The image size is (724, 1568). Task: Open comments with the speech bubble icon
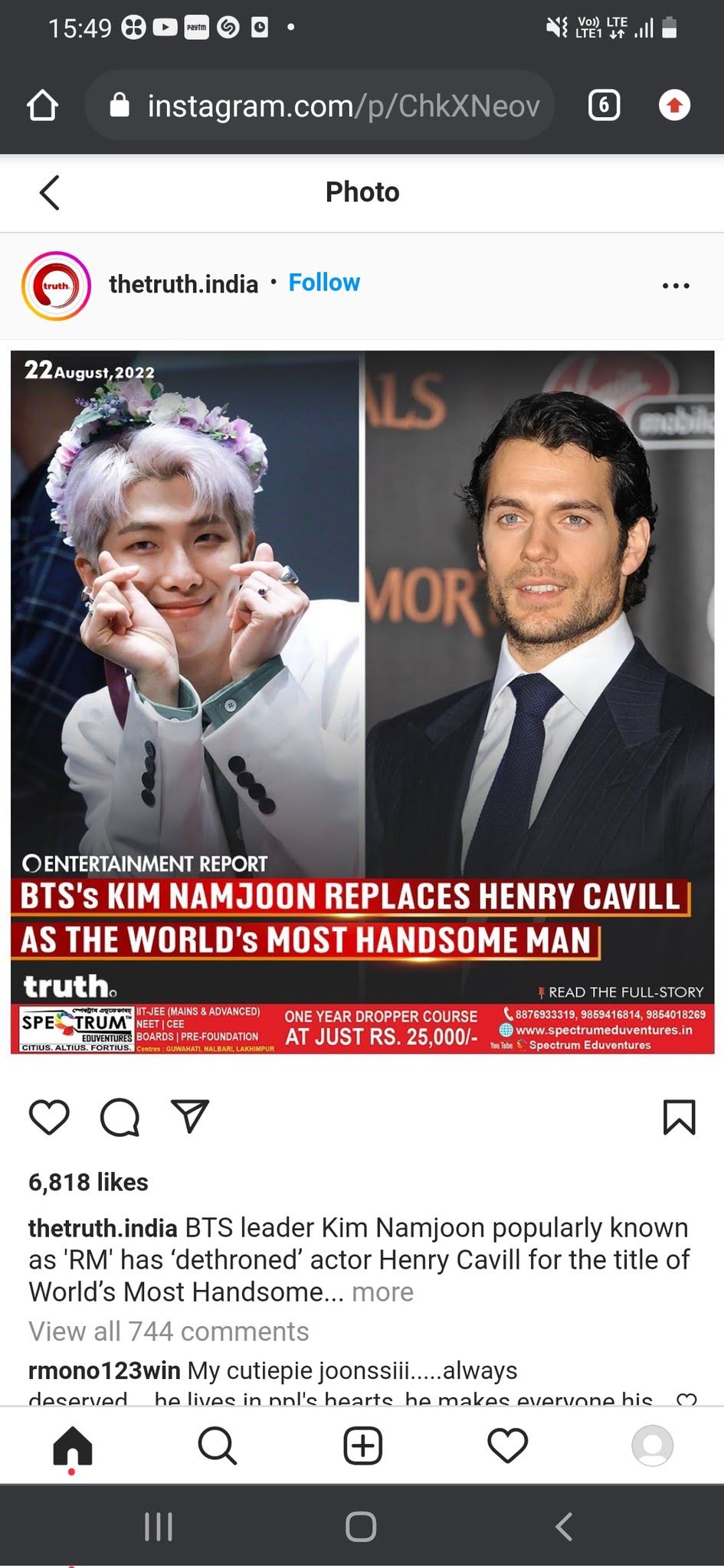coord(120,1117)
